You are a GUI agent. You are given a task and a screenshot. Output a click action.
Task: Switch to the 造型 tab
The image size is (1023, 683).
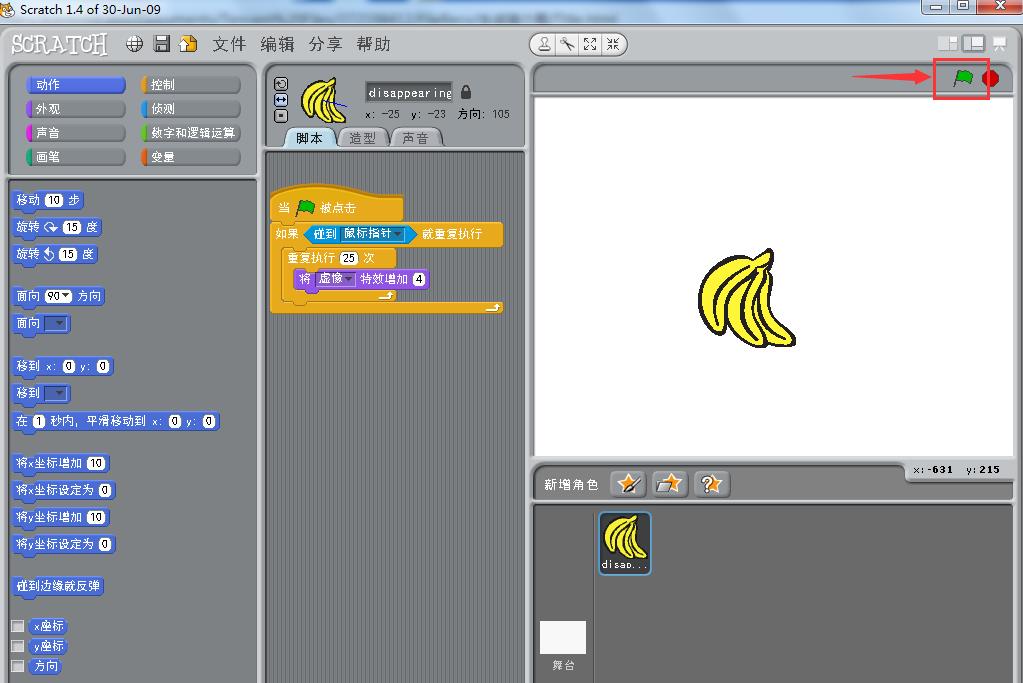(362, 138)
